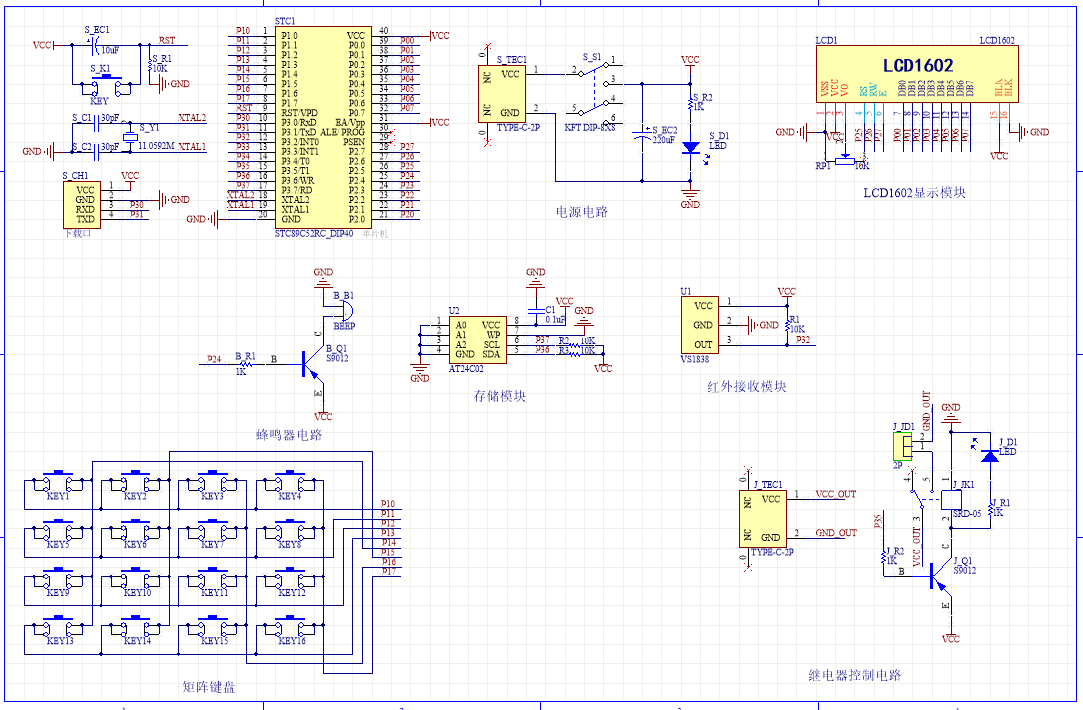Select the U1 VS1838 infrared receiver block
1083x710 pixels.
point(700,325)
